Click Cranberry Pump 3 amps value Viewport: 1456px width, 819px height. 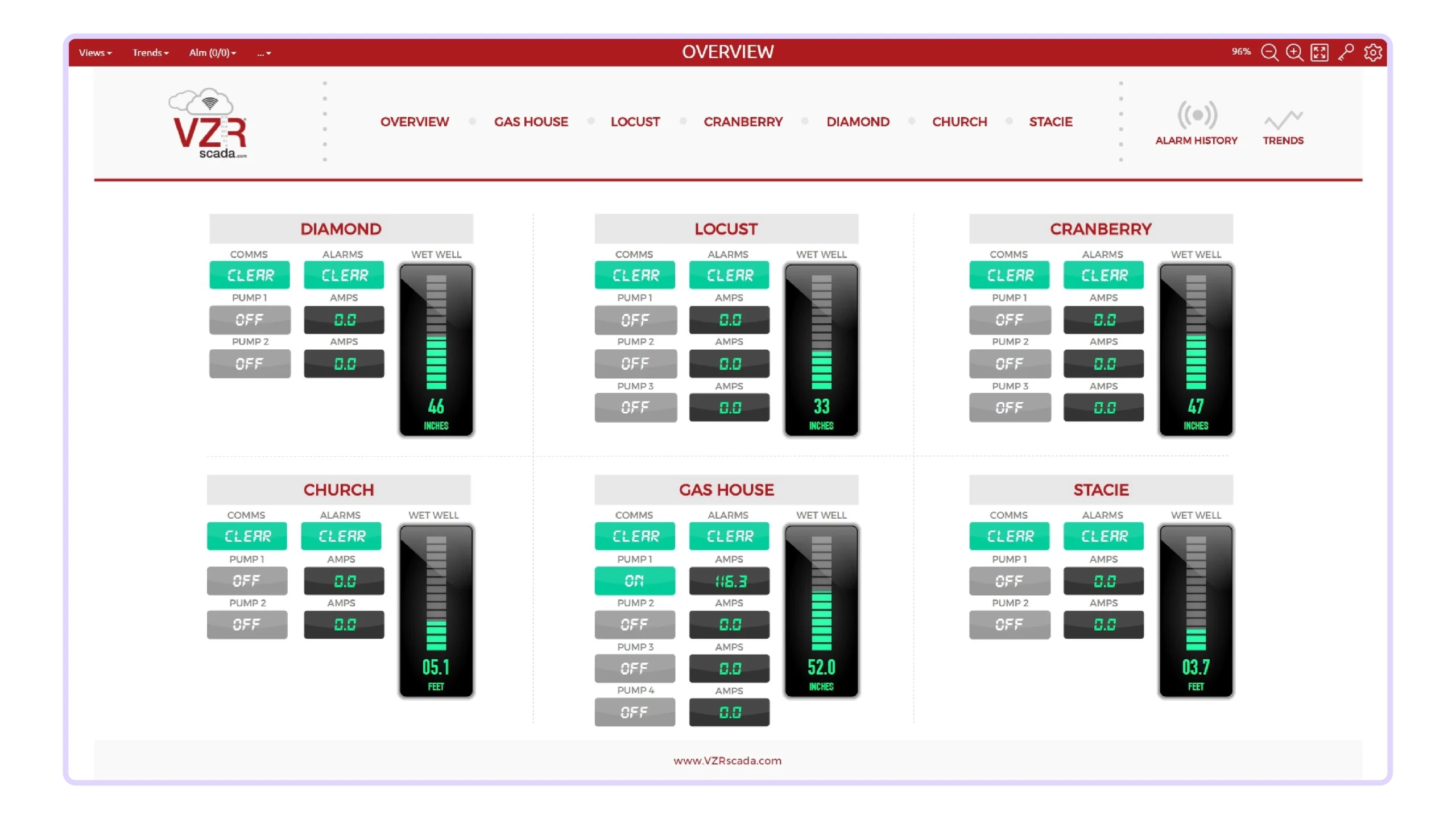pyautogui.click(x=1103, y=407)
